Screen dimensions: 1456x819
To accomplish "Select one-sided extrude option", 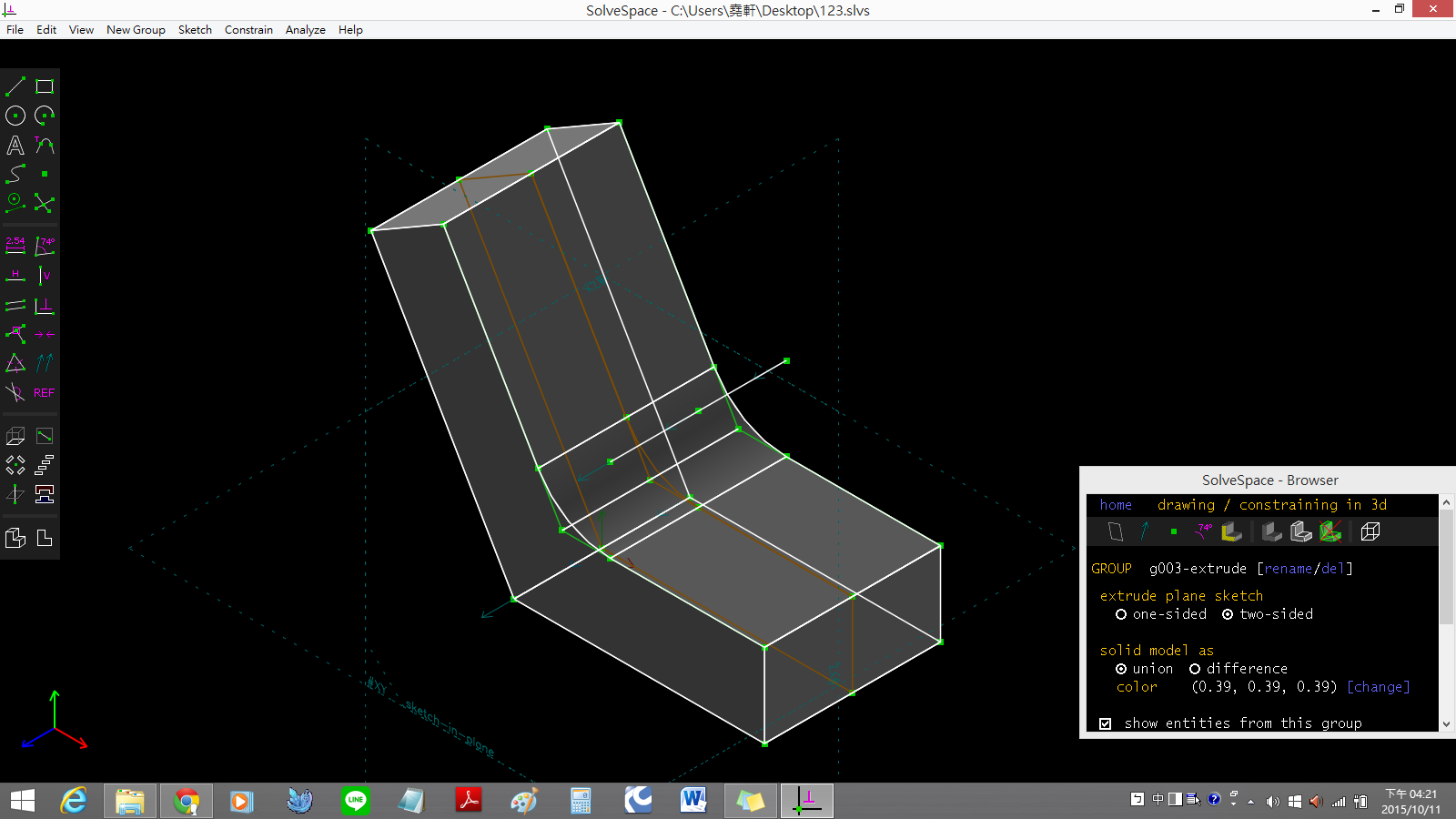I will coord(1161,614).
